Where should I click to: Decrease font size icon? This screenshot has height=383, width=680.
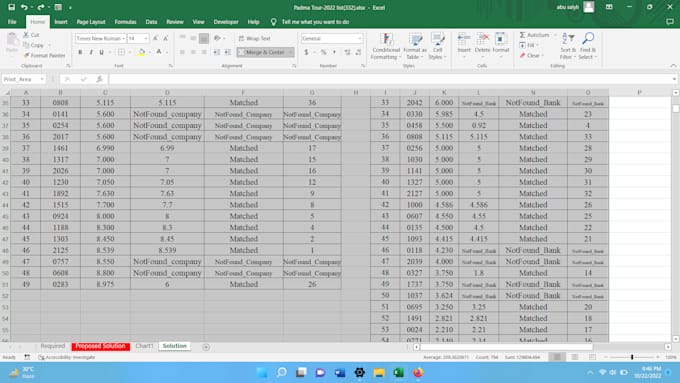(x=166, y=39)
